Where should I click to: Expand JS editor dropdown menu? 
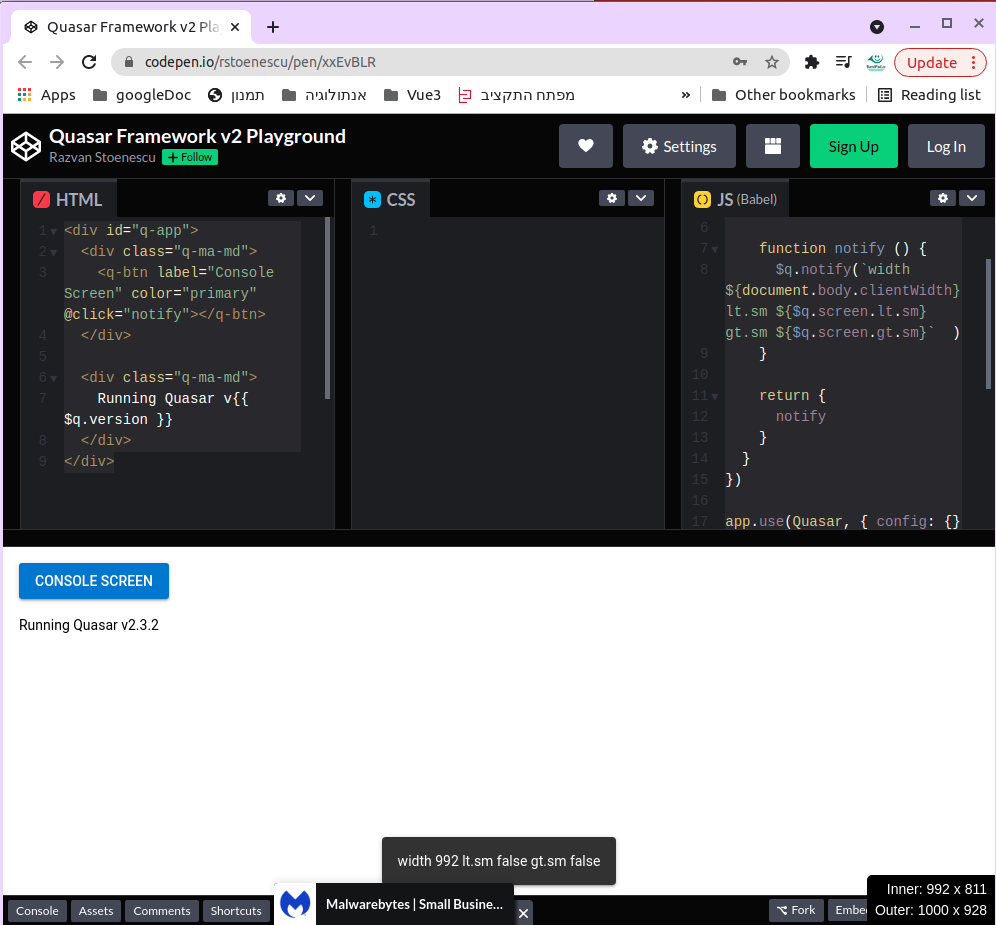coord(972,198)
